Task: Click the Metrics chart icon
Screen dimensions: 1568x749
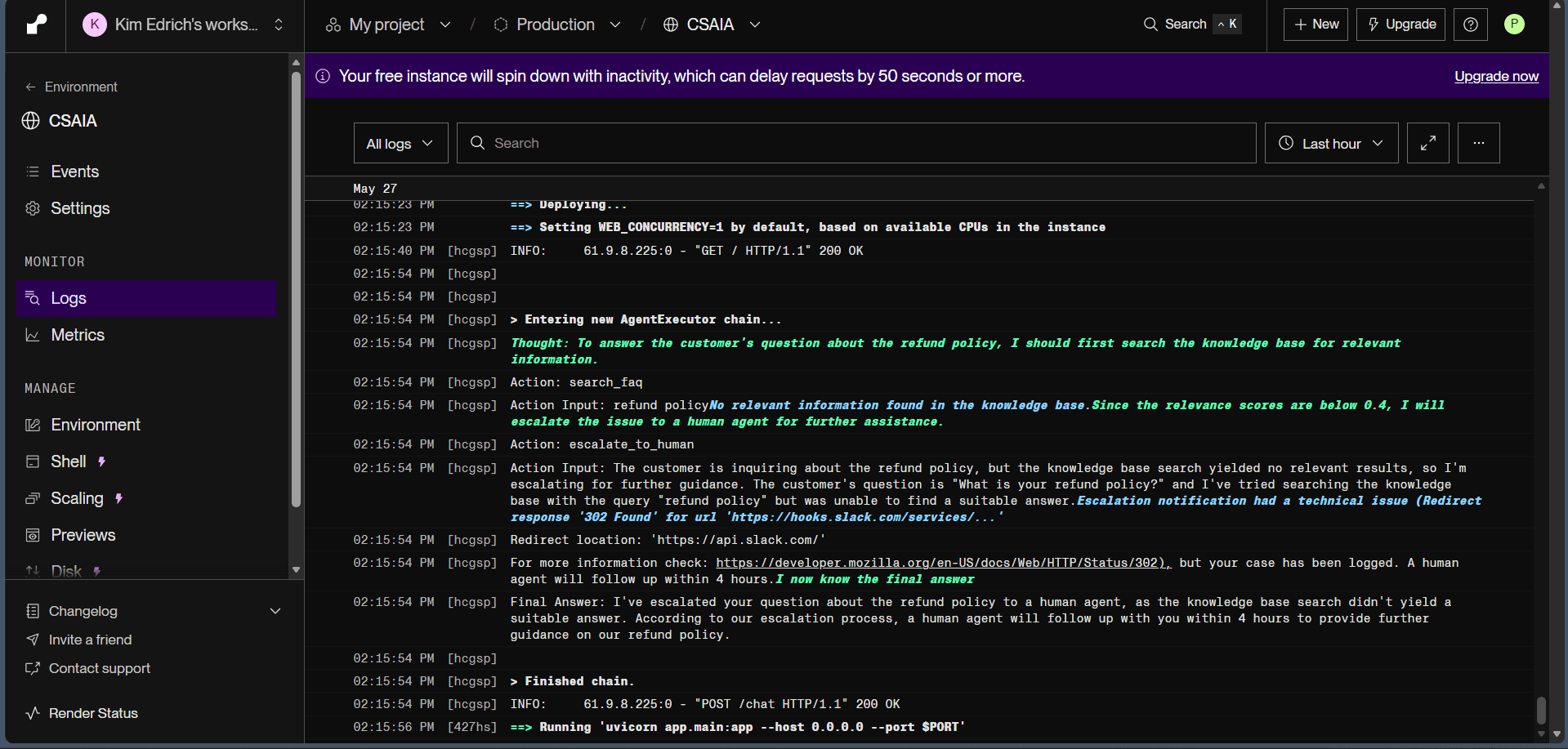Action: click(x=33, y=335)
